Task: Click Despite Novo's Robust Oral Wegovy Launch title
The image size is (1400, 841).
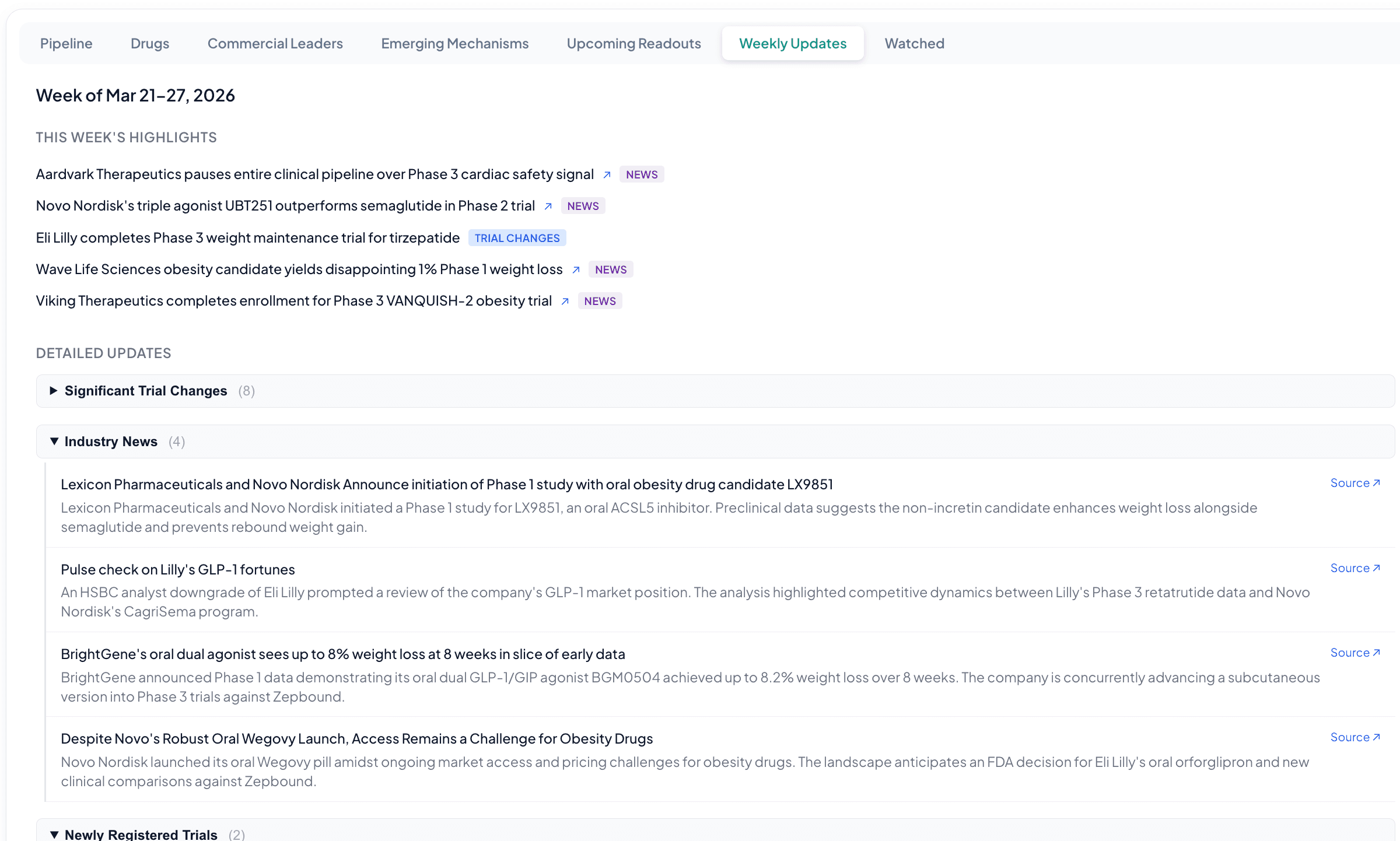Action: tap(357, 739)
